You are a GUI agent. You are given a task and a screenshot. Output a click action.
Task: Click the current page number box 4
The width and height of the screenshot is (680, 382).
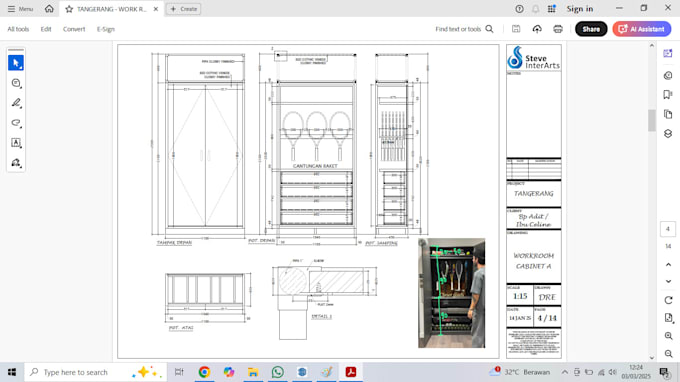[668, 229]
